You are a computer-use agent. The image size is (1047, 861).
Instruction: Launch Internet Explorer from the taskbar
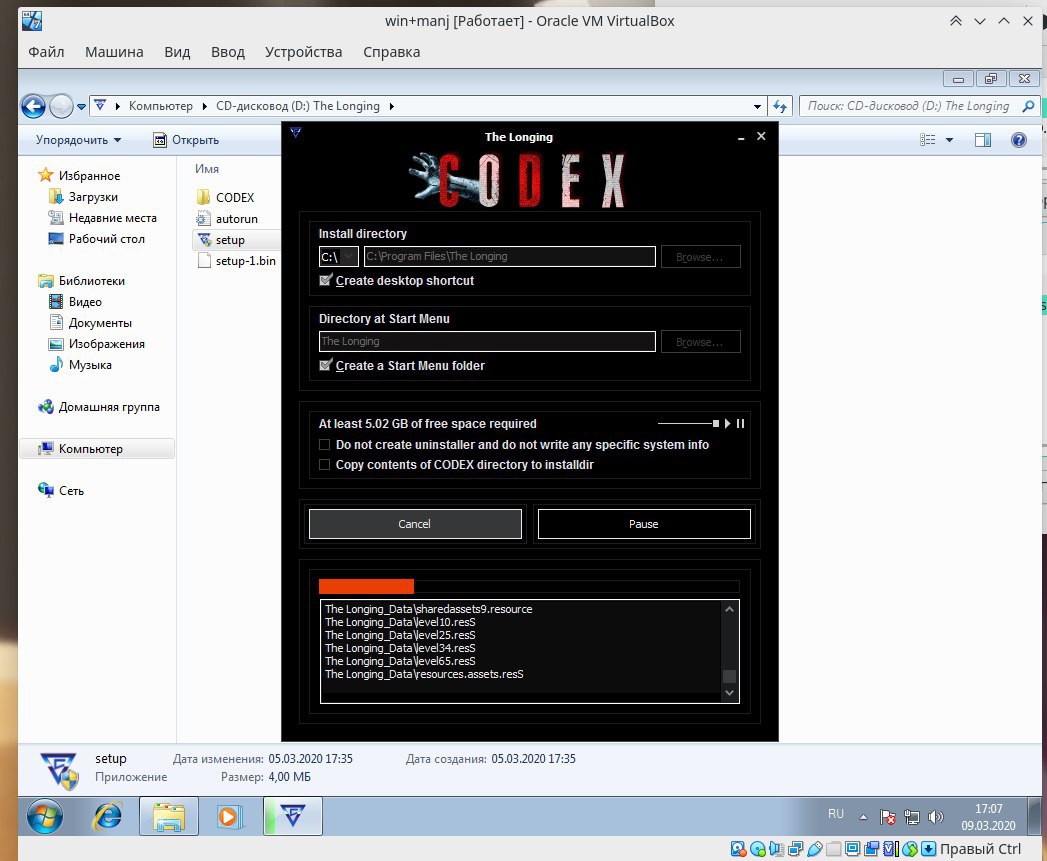click(107, 816)
